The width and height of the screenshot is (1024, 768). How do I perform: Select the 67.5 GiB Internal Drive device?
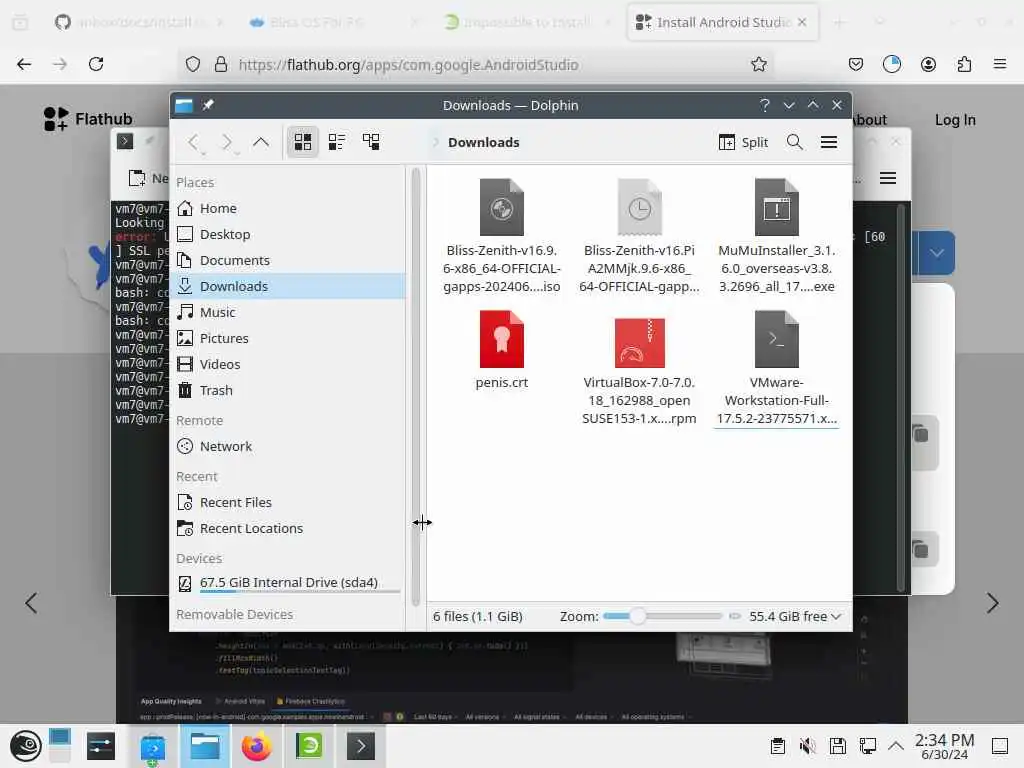tap(287, 583)
